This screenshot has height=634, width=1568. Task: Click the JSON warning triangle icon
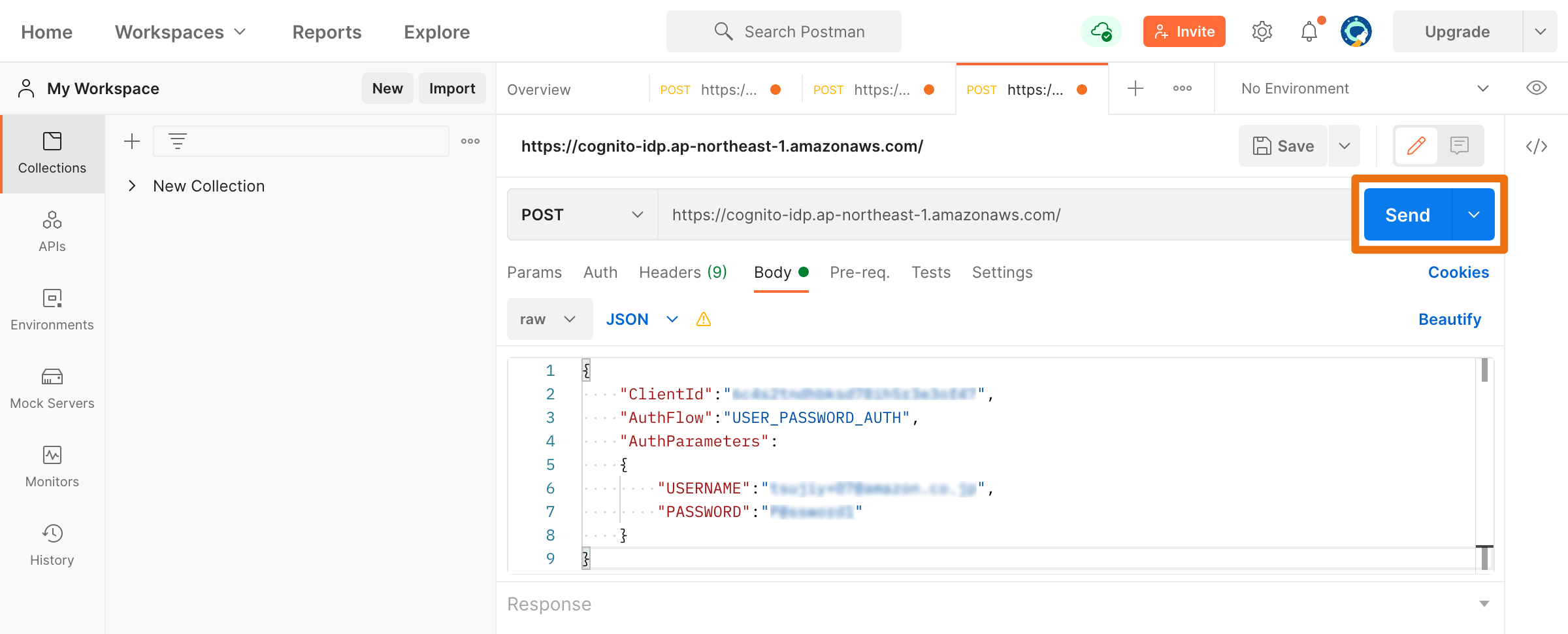pos(704,319)
